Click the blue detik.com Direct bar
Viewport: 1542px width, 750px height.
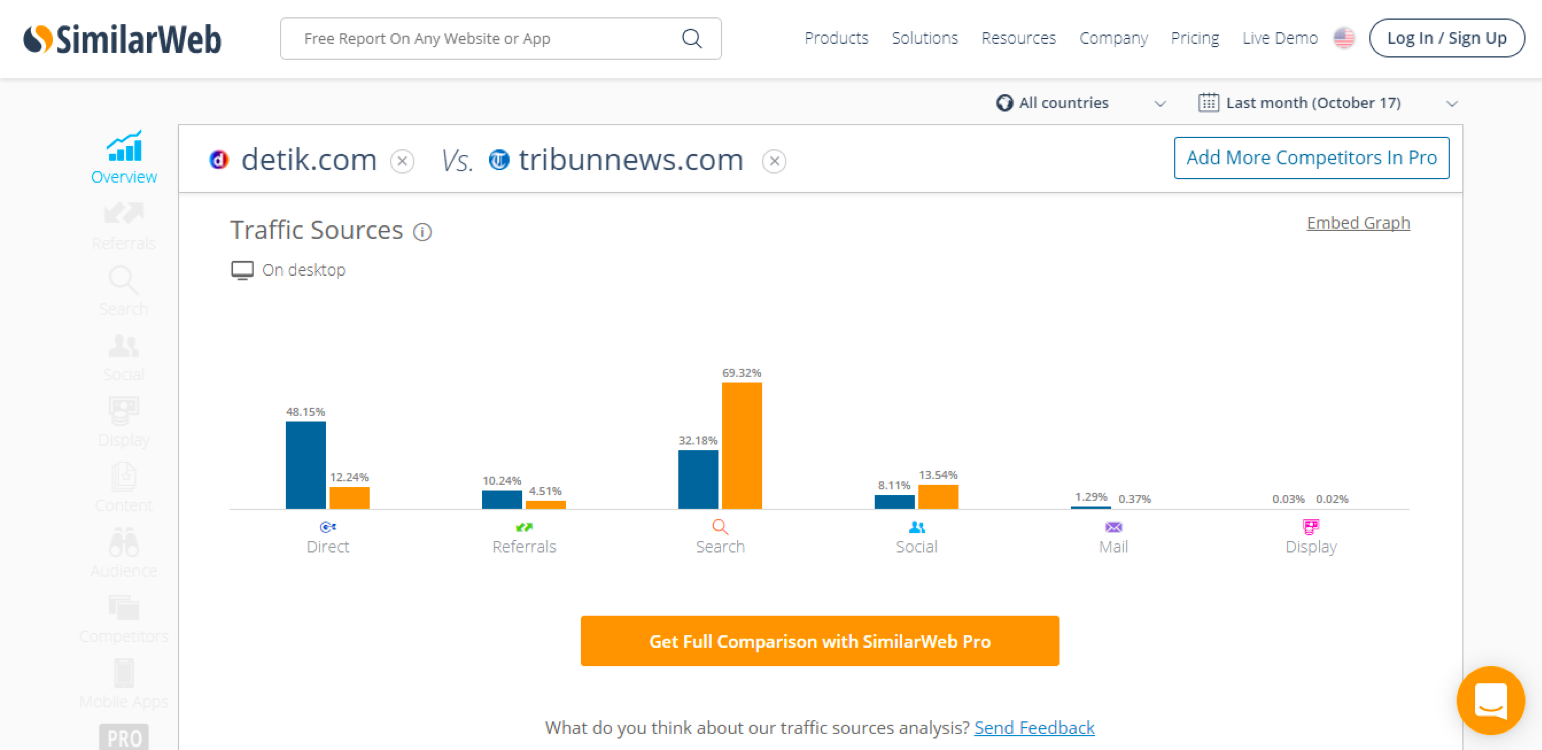306,465
